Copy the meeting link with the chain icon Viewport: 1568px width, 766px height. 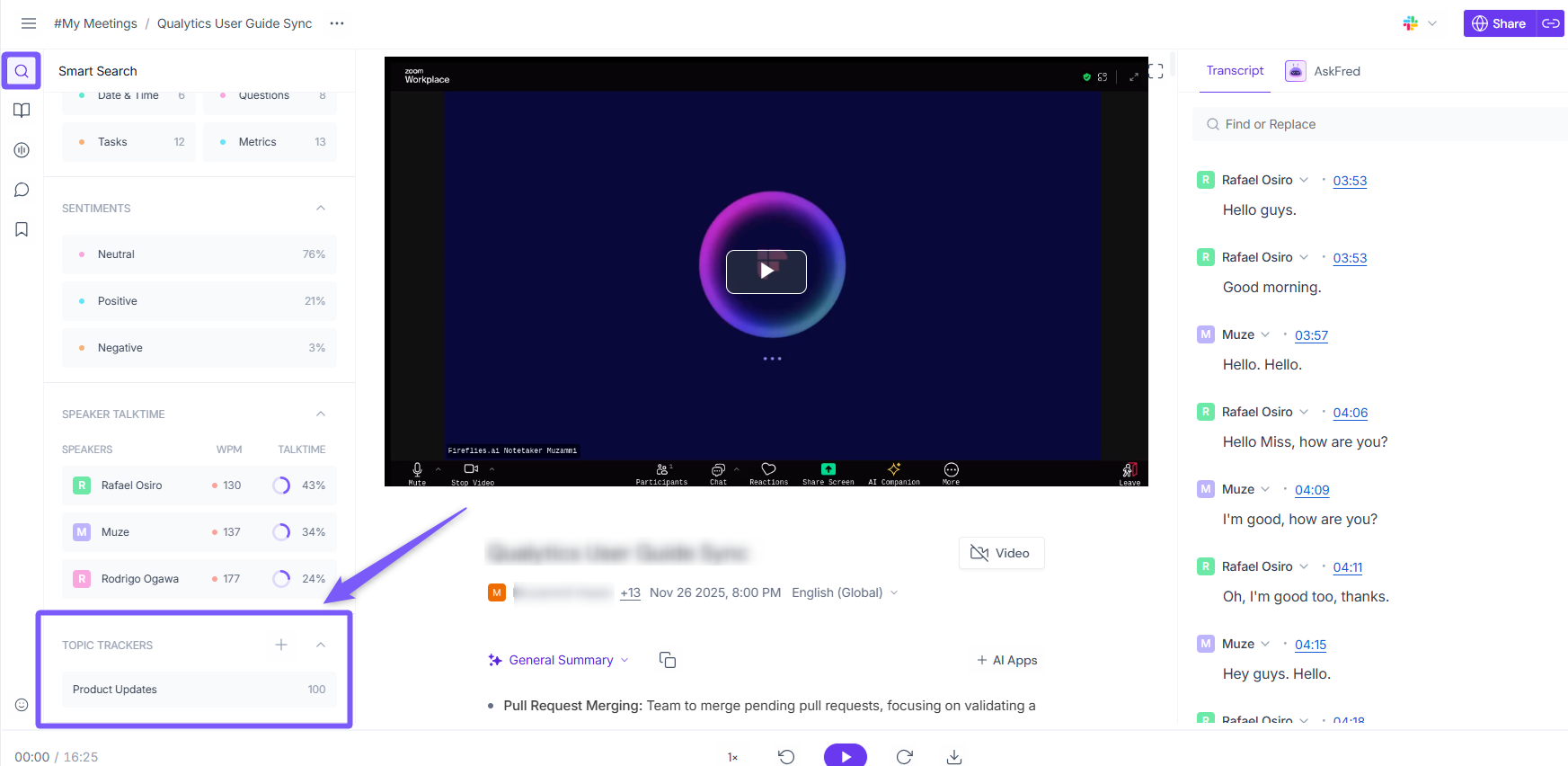1551,23
